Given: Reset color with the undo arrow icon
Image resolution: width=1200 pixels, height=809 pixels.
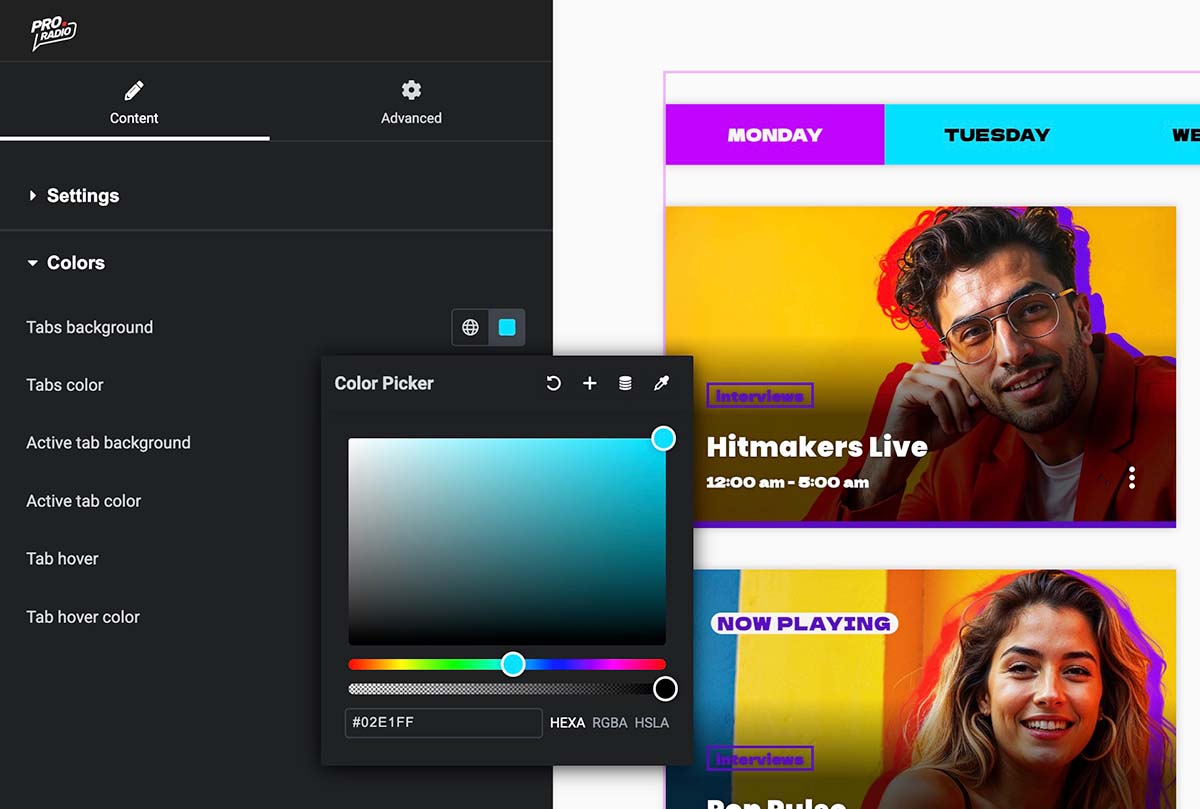Looking at the screenshot, I should tap(553, 383).
